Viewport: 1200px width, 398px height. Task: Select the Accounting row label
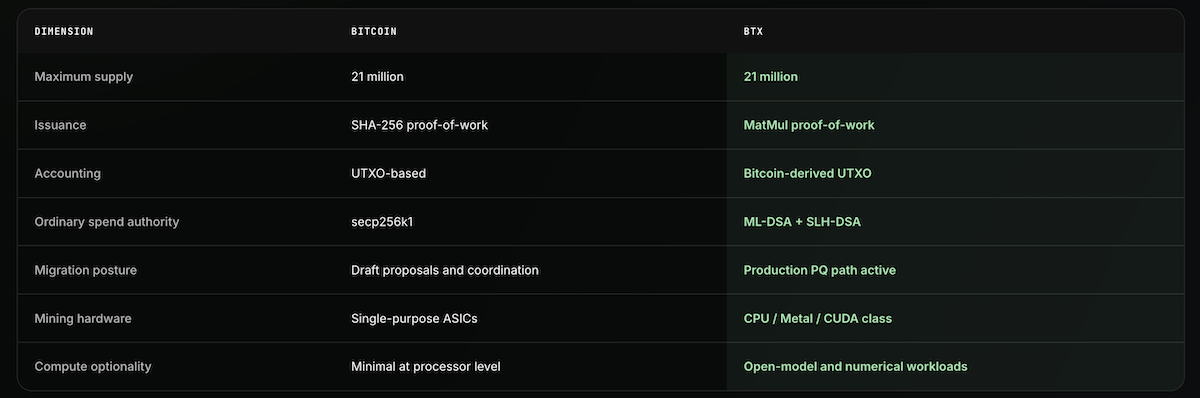pyautogui.click(x=67, y=173)
